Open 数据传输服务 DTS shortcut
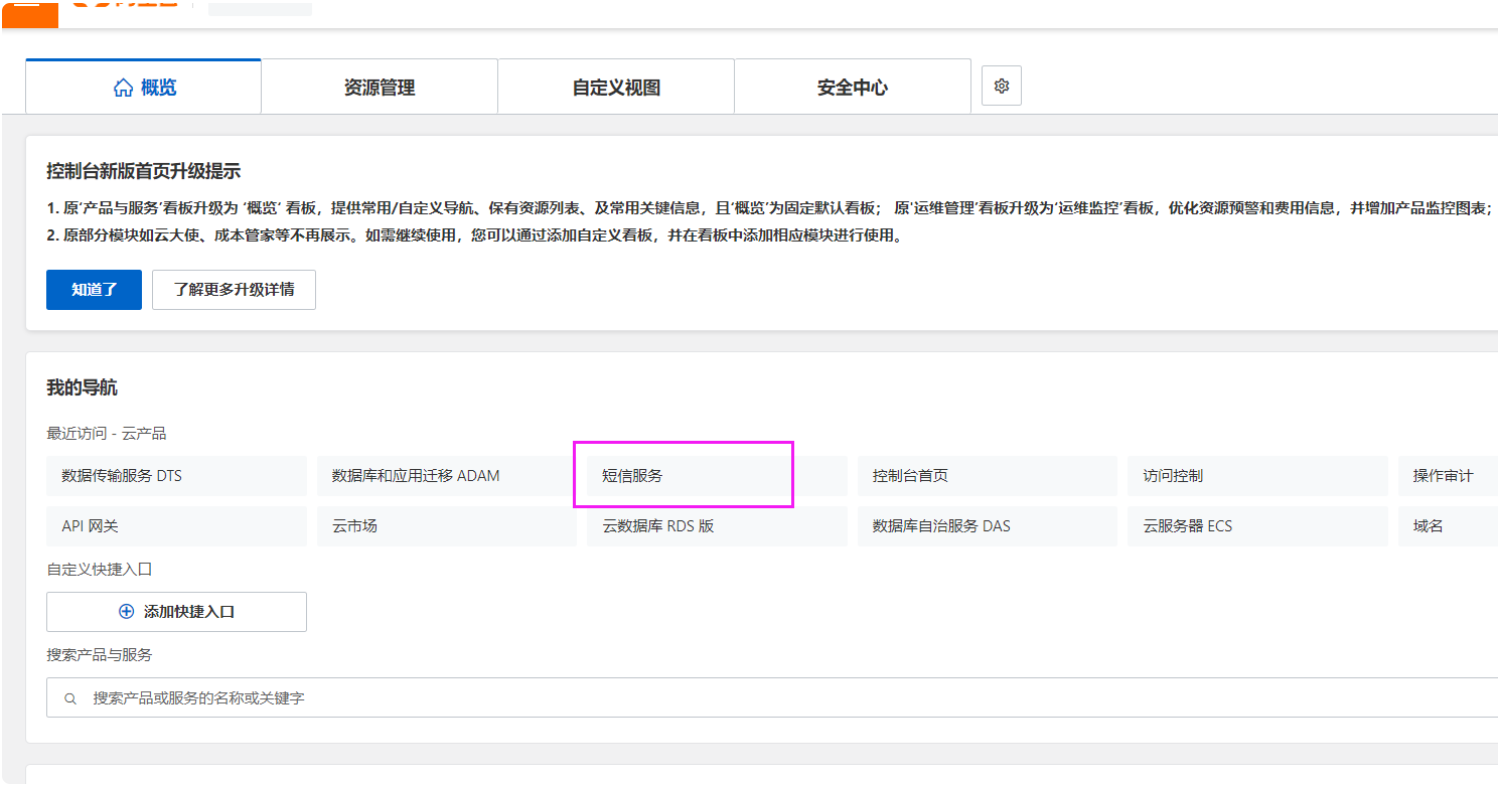Image resolution: width=1508 pixels, height=790 pixels. click(176, 476)
